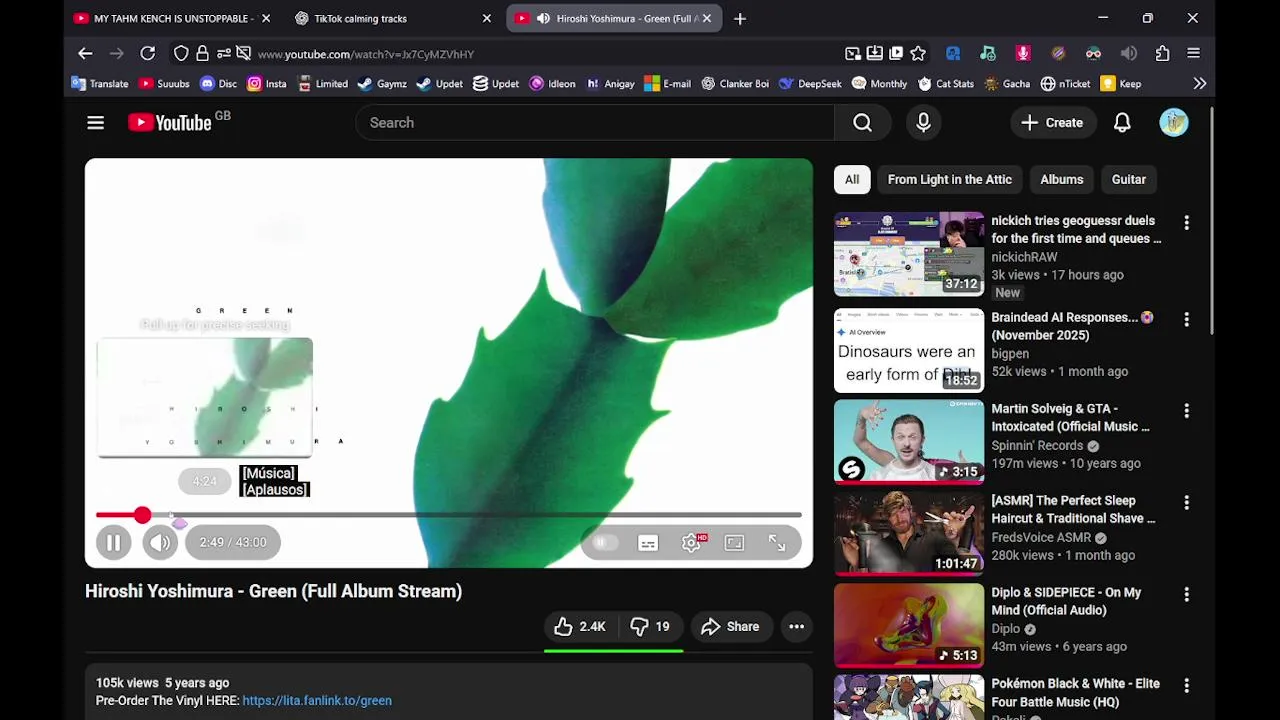Click the Spinnin' Records channel name
The image size is (1280, 720).
(1037, 445)
